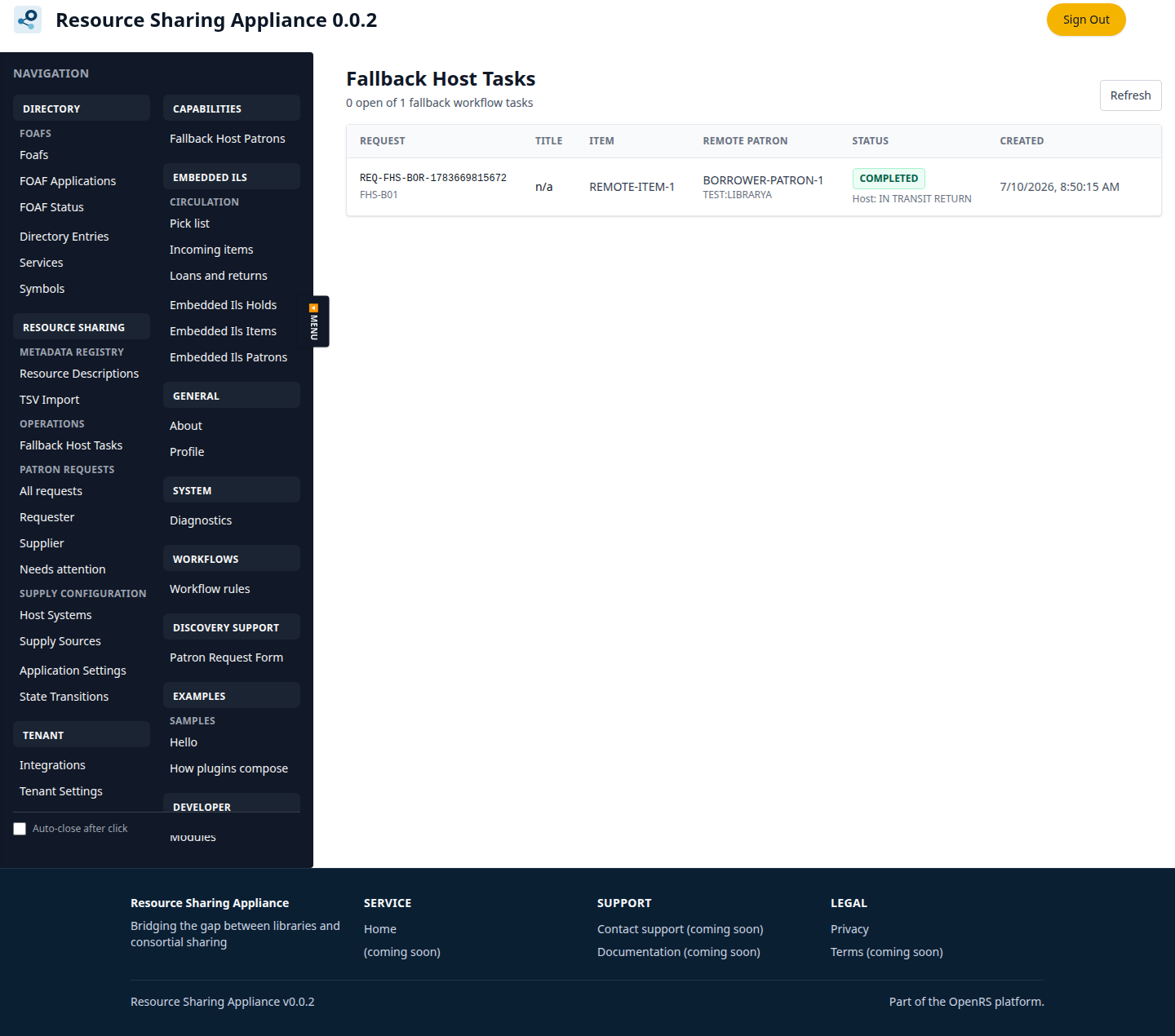Go to Embedded Ils Items
This screenshot has width=1175, height=1036.
point(223,331)
